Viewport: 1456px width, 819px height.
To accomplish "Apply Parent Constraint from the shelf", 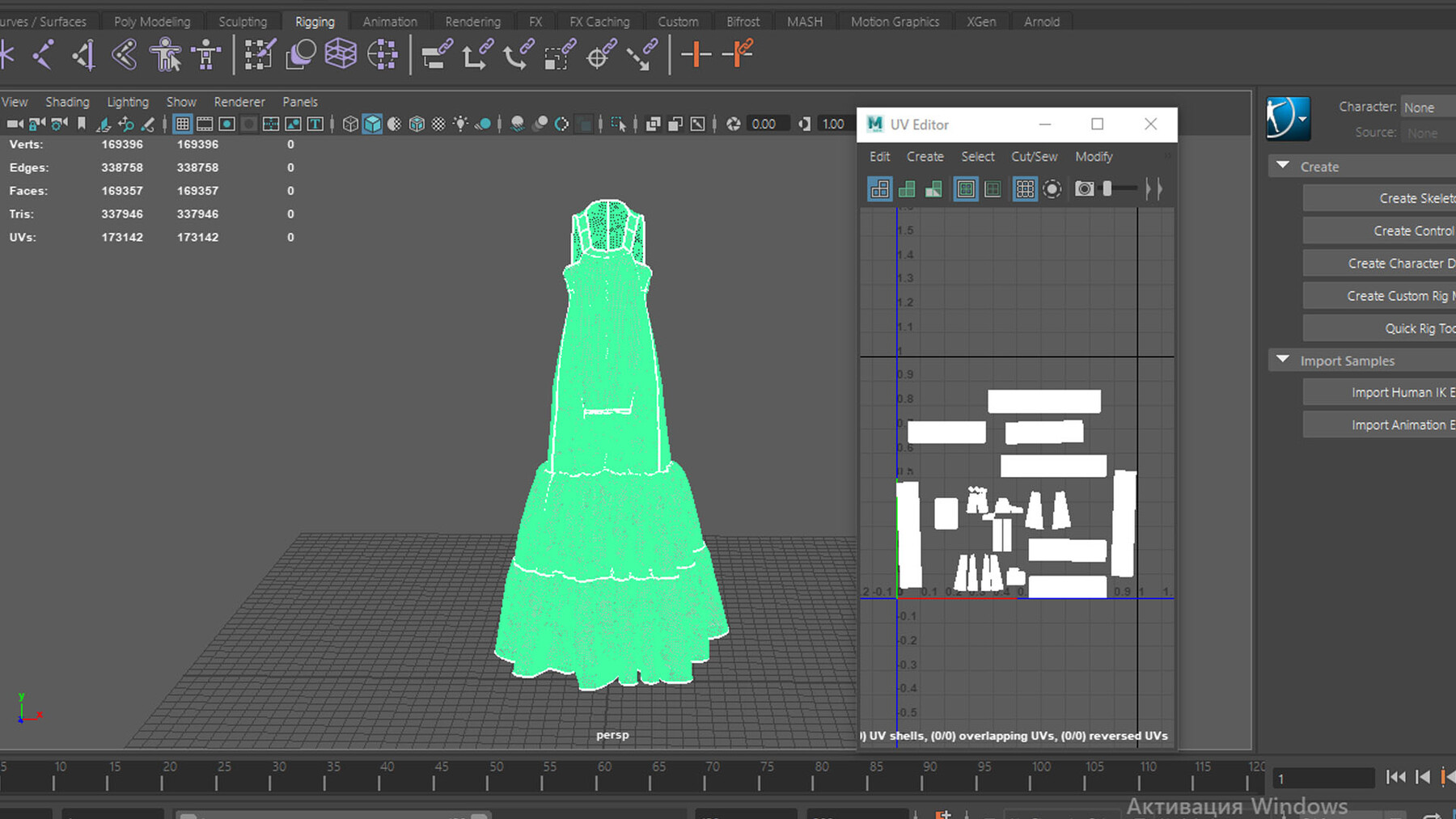I will [x=436, y=55].
